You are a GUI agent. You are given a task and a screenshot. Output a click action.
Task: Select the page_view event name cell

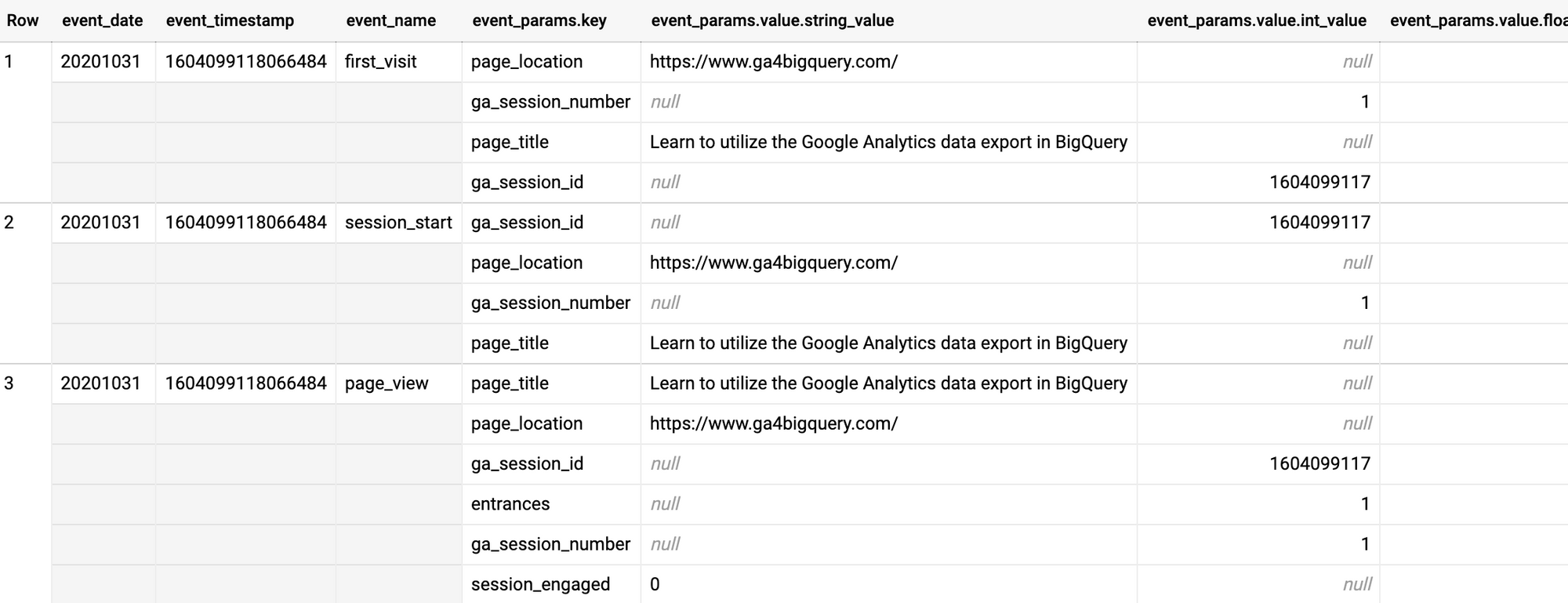(x=387, y=383)
